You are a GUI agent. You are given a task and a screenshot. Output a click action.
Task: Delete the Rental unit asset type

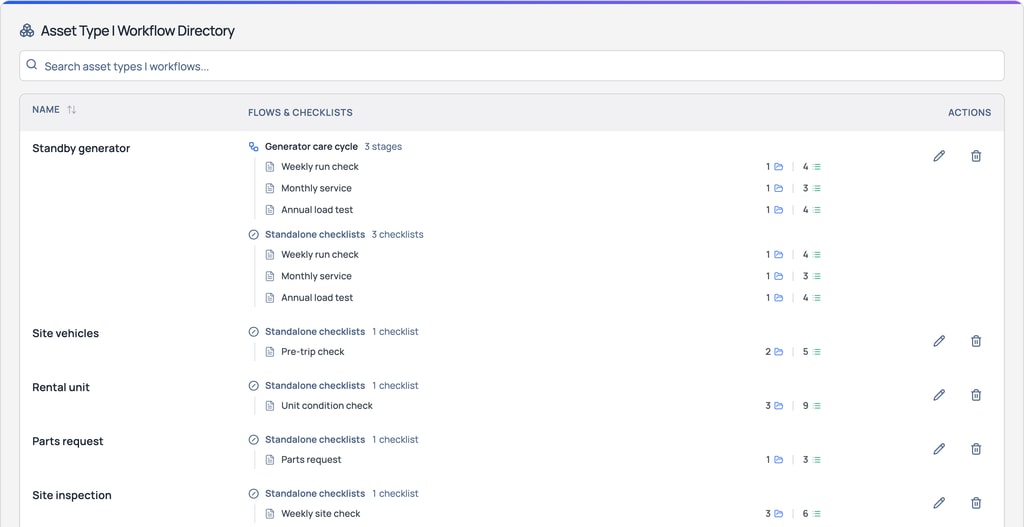coord(976,394)
